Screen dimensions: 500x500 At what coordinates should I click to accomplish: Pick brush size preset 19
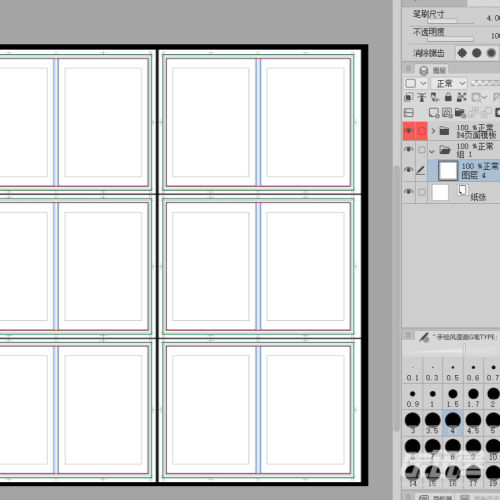pyautogui.click(x=493, y=476)
